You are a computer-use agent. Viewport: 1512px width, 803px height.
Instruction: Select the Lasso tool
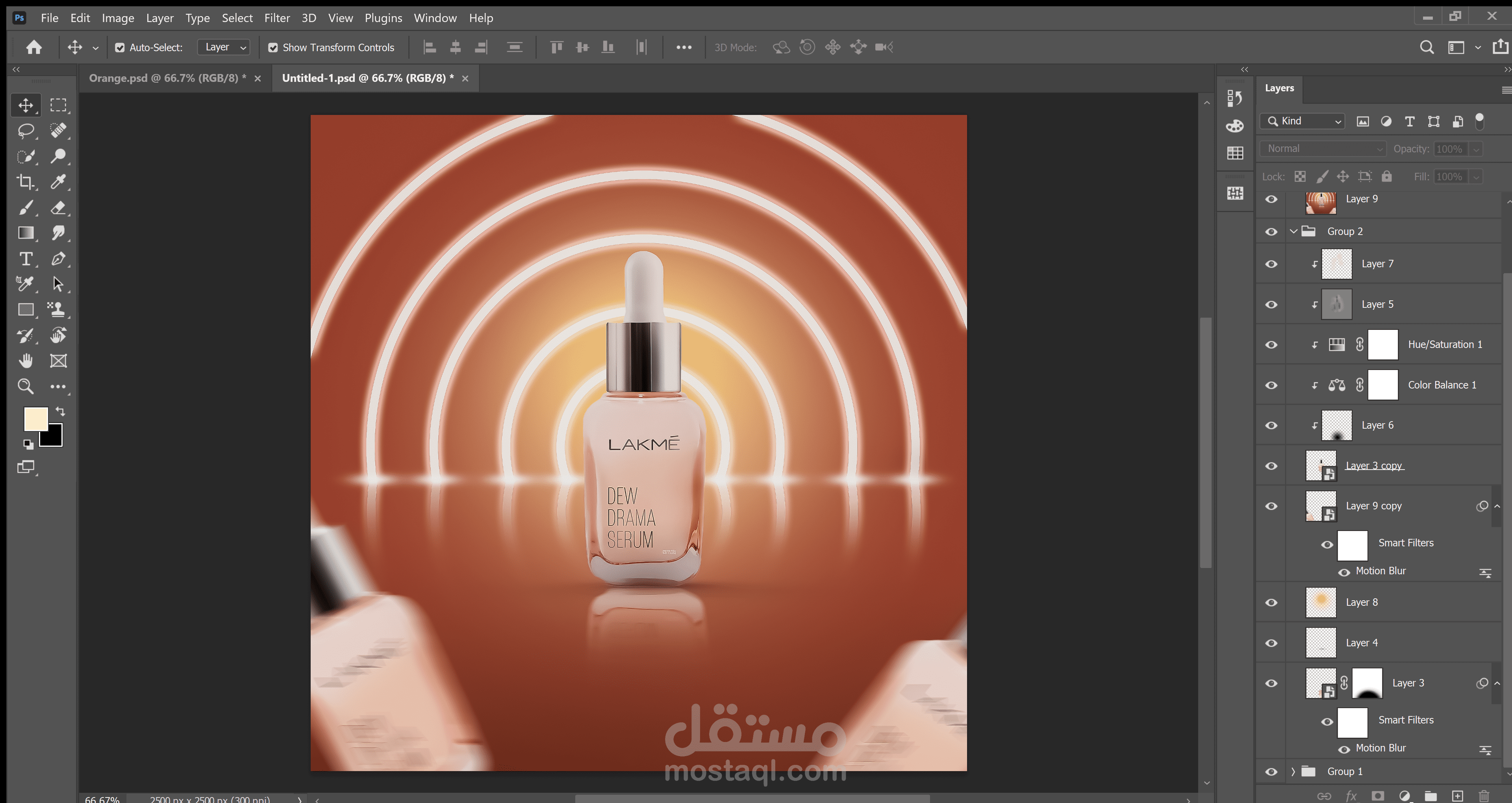click(x=25, y=130)
